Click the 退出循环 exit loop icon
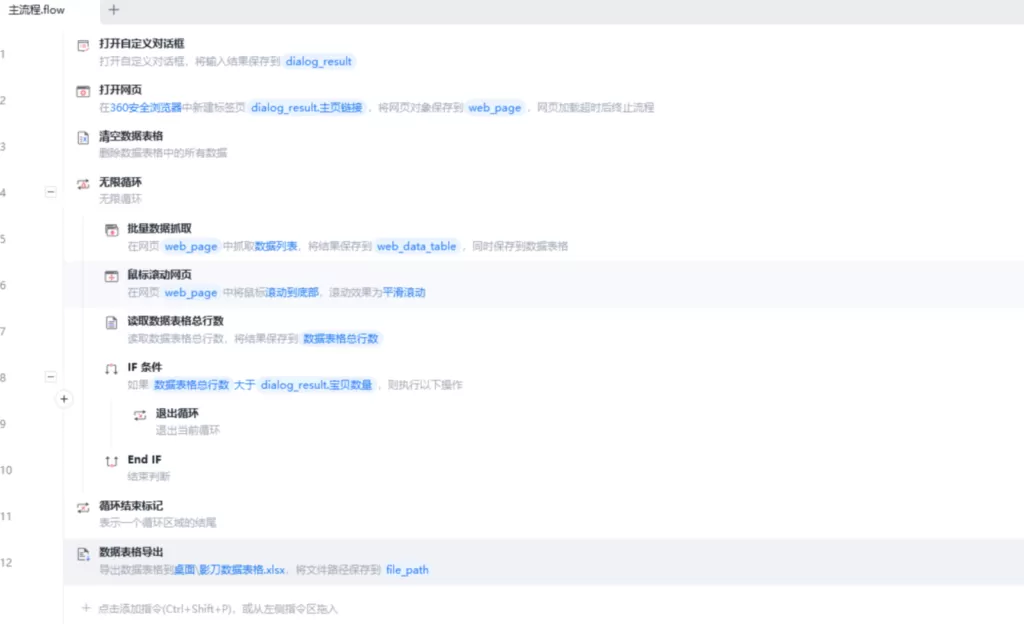This screenshot has width=1024, height=624. pos(138,413)
